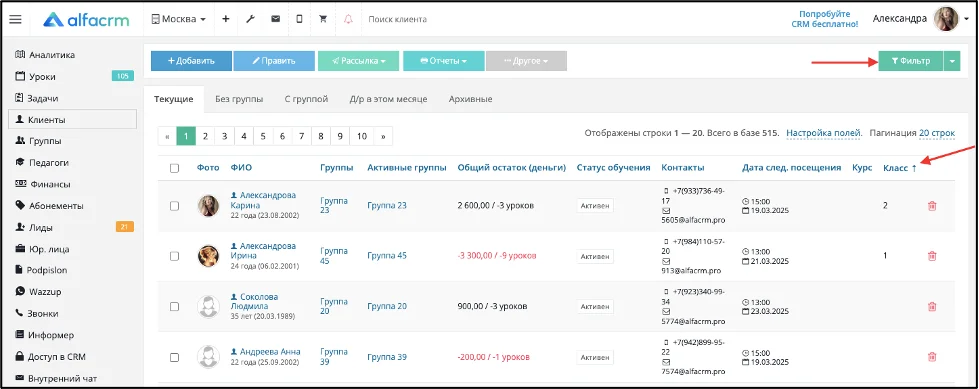Switch to the С группой tab
The height and width of the screenshot is (389, 979).
point(306,99)
